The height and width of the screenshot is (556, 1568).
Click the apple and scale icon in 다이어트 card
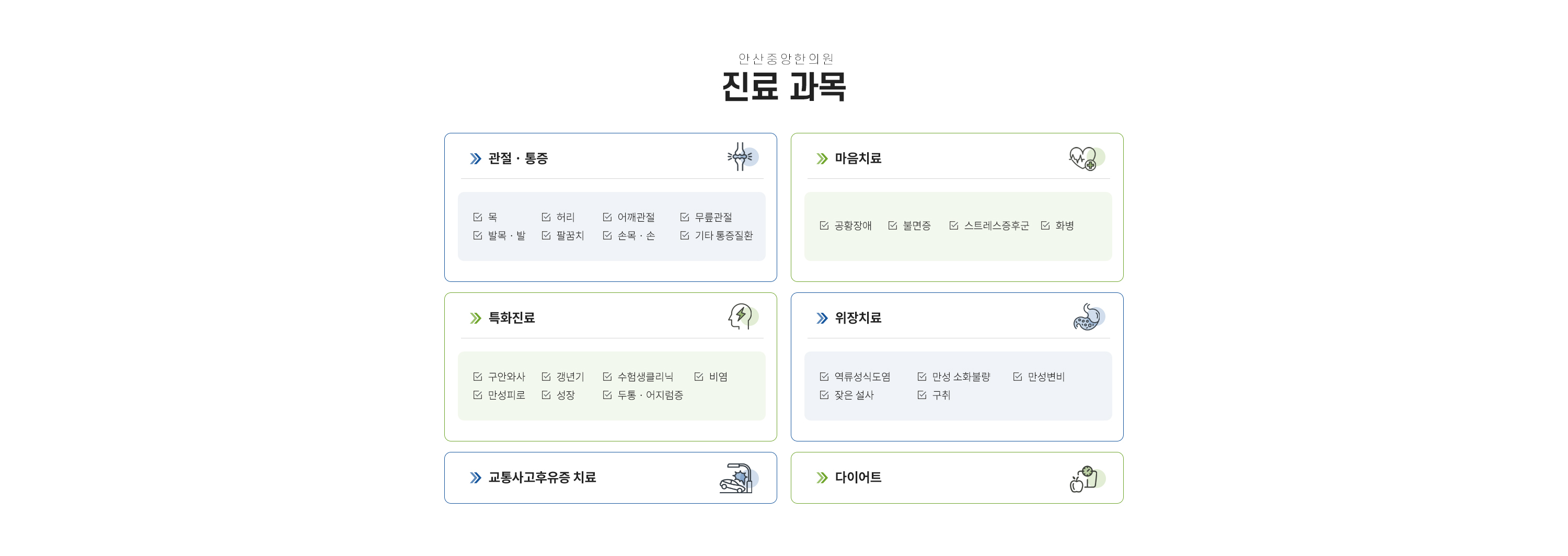(1087, 479)
